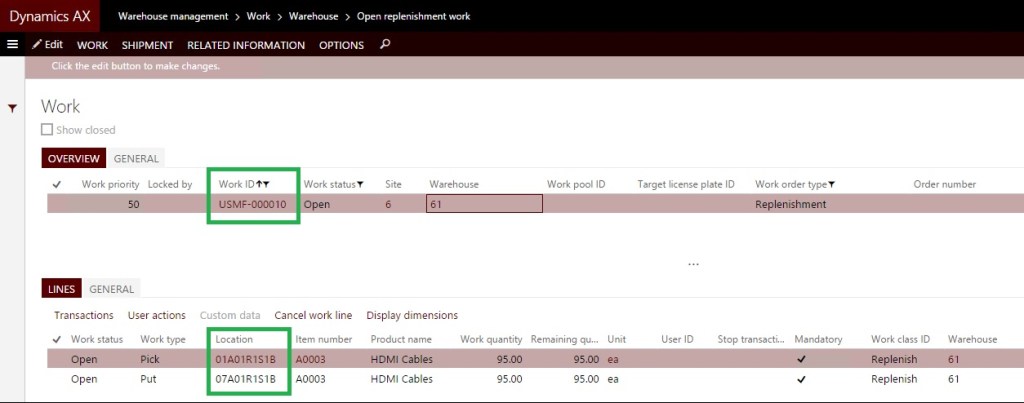The image size is (1024, 403).
Task: Toggle Mandatory check on Pick line
Action: pyautogui.click(x=801, y=359)
